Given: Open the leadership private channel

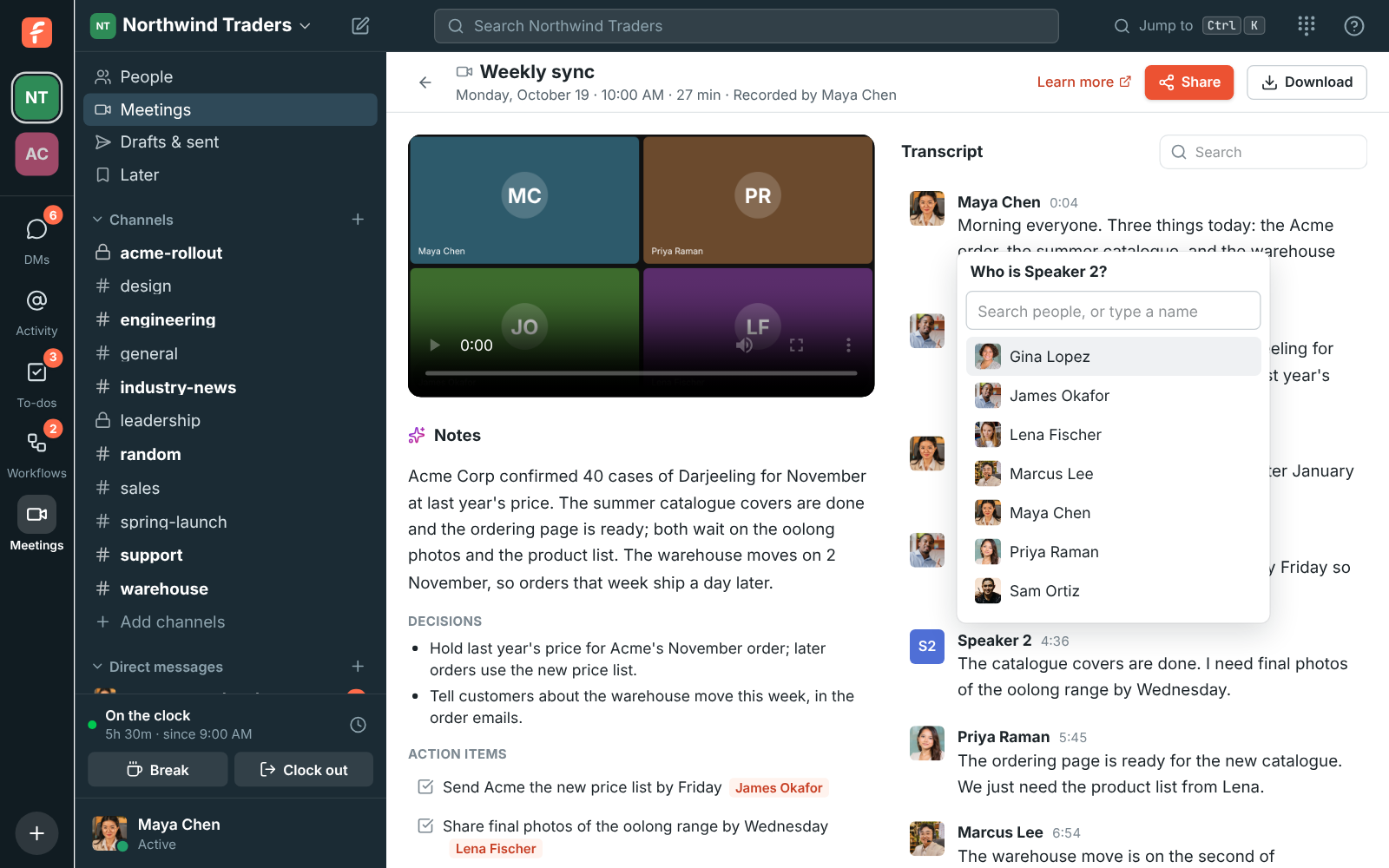Looking at the screenshot, I should click(230, 421).
